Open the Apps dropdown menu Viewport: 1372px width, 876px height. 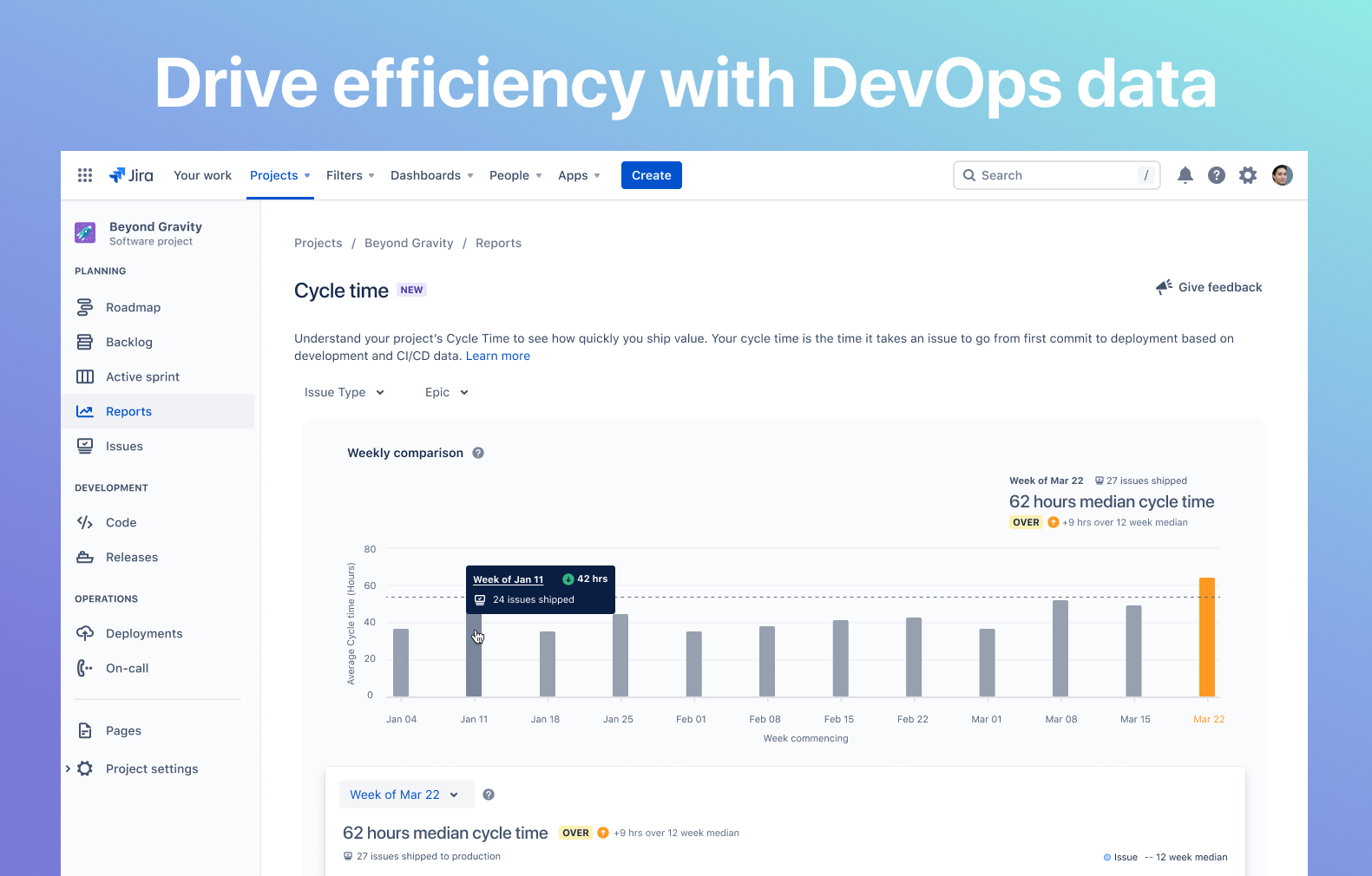coord(579,175)
